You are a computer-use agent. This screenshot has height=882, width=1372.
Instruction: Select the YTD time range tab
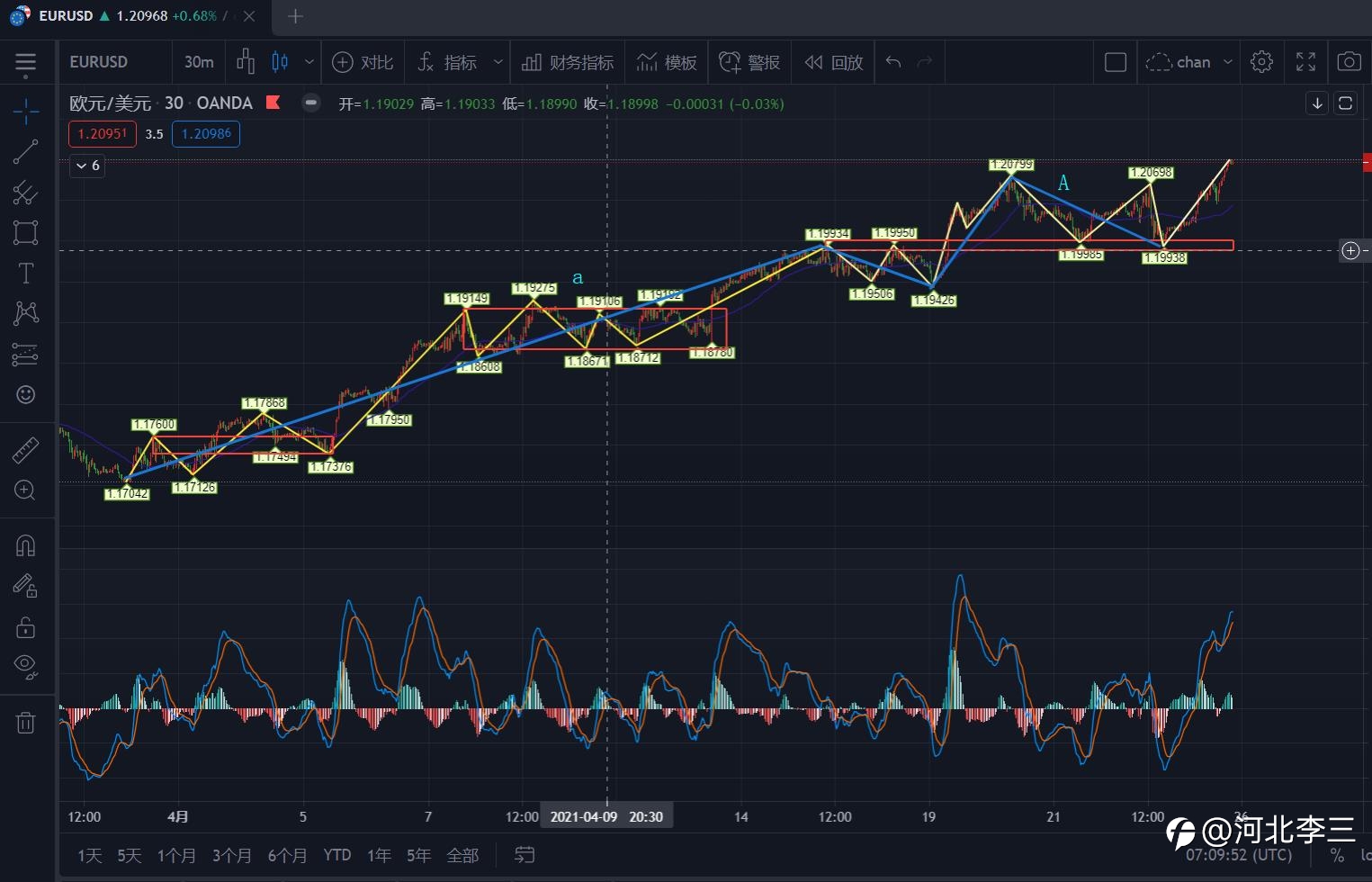tap(337, 855)
